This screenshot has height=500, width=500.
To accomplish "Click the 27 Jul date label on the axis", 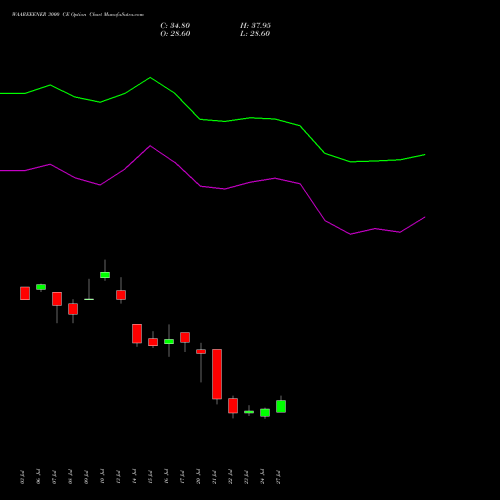I will [x=278, y=477].
